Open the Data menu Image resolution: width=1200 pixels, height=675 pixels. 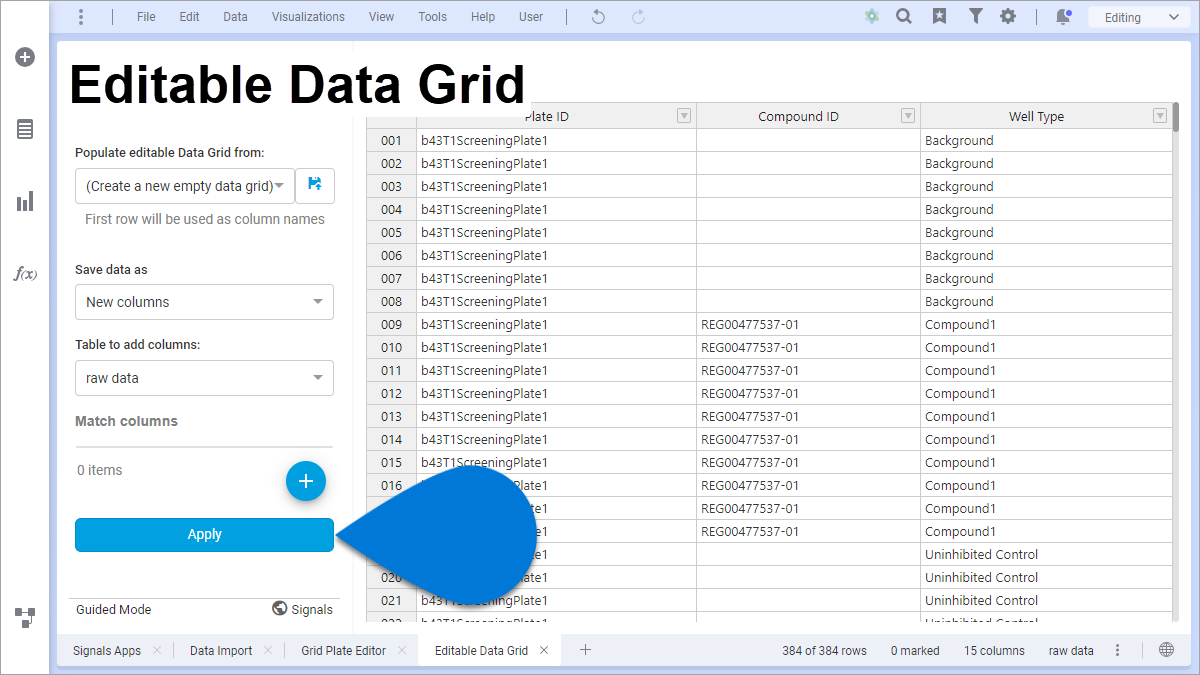coord(235,17)
